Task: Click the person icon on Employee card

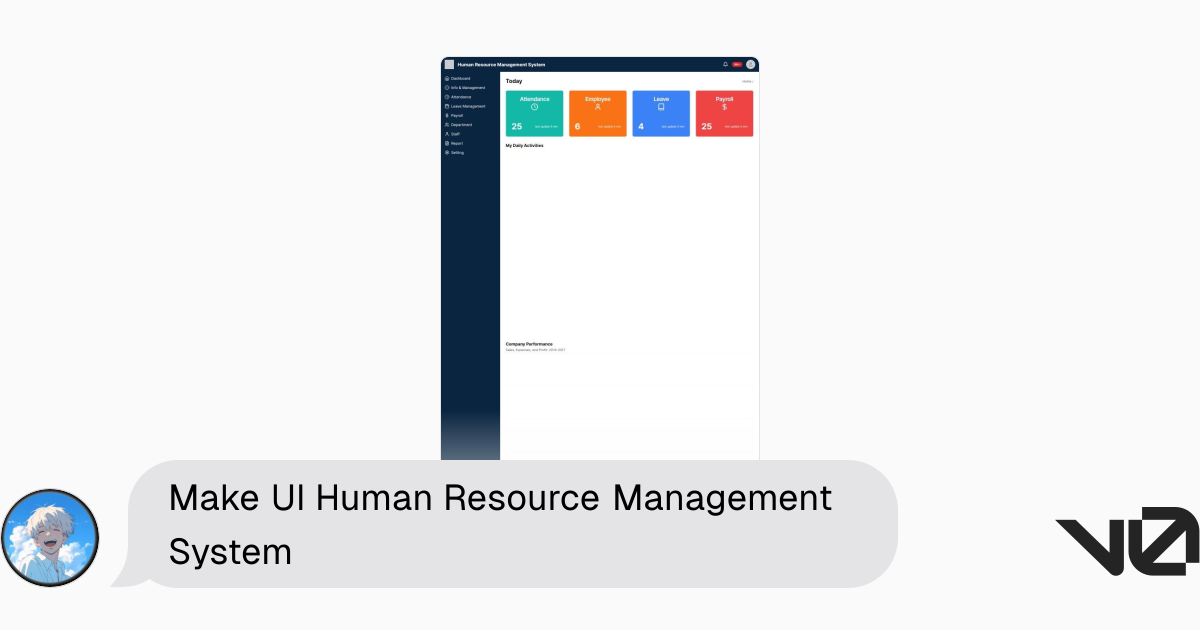Action: pyautogui.click(x=598, y=107)
